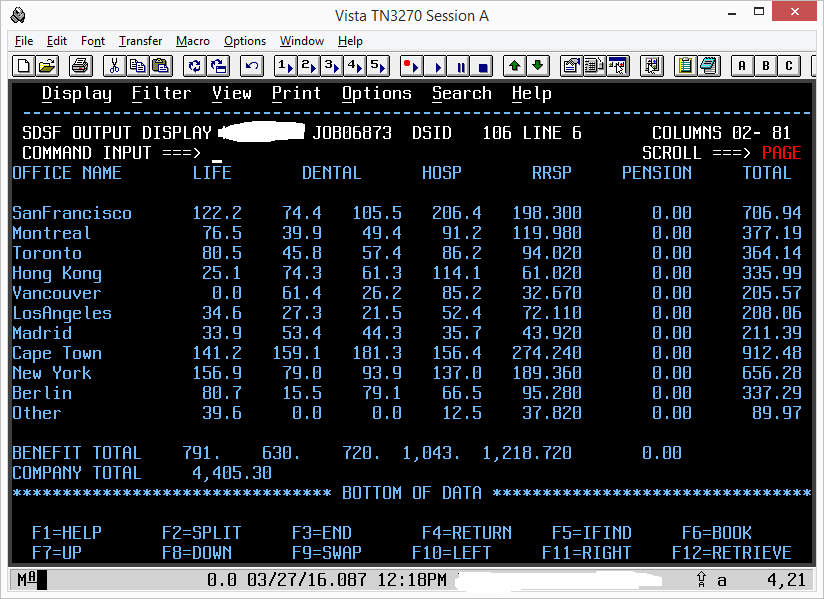
Task: Open the Macro menu
Action: [x=193, y=41]
